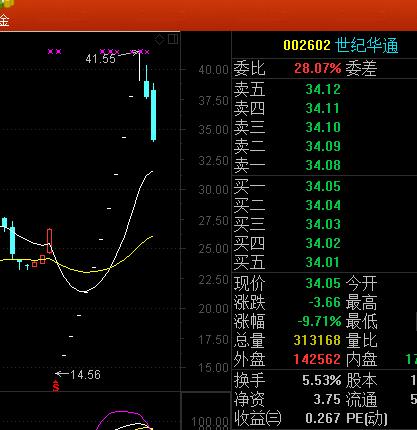Click the 41.55 high price label

coord(100,59)
